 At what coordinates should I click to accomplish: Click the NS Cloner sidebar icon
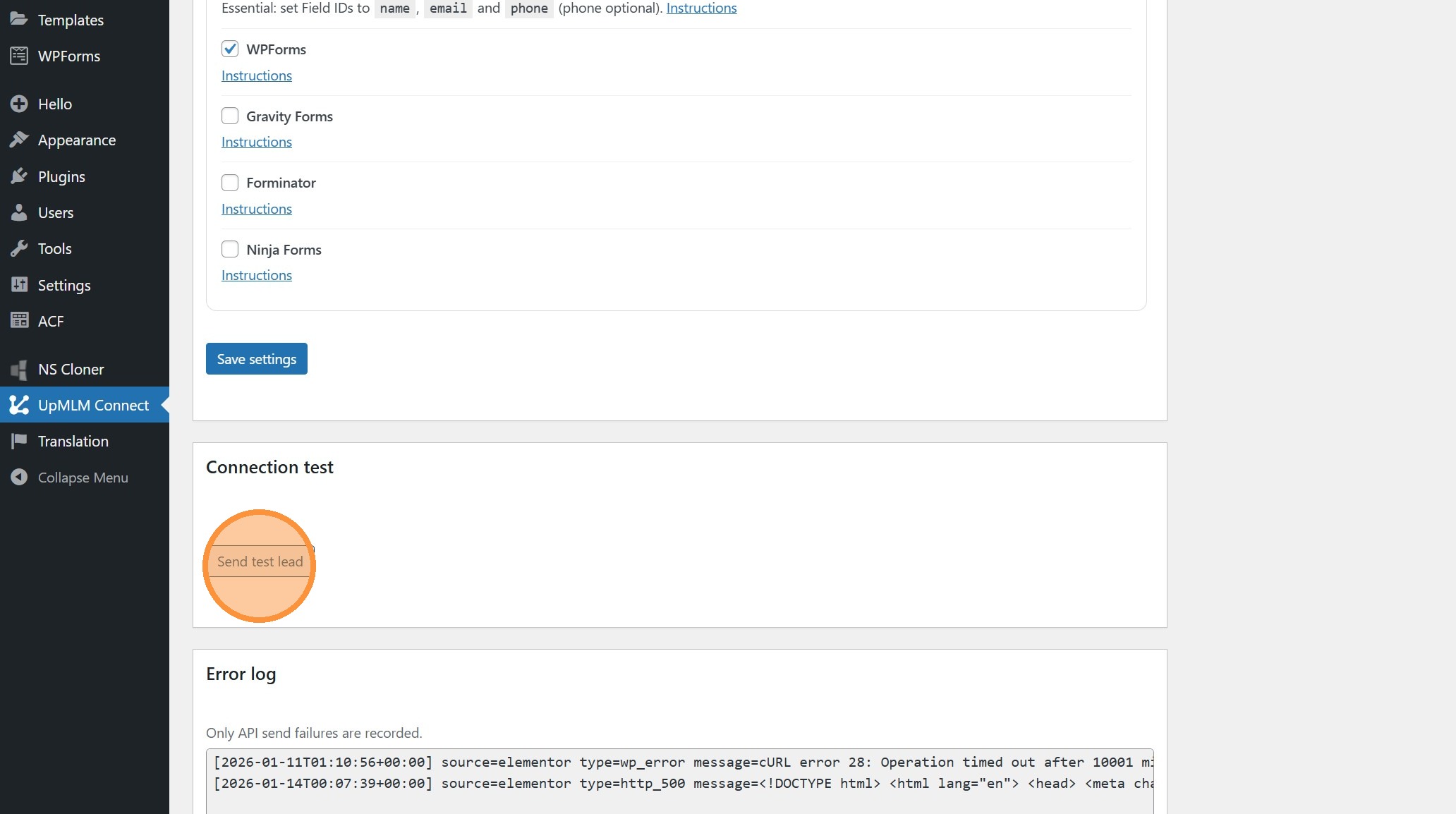click(x=19, y=369)
